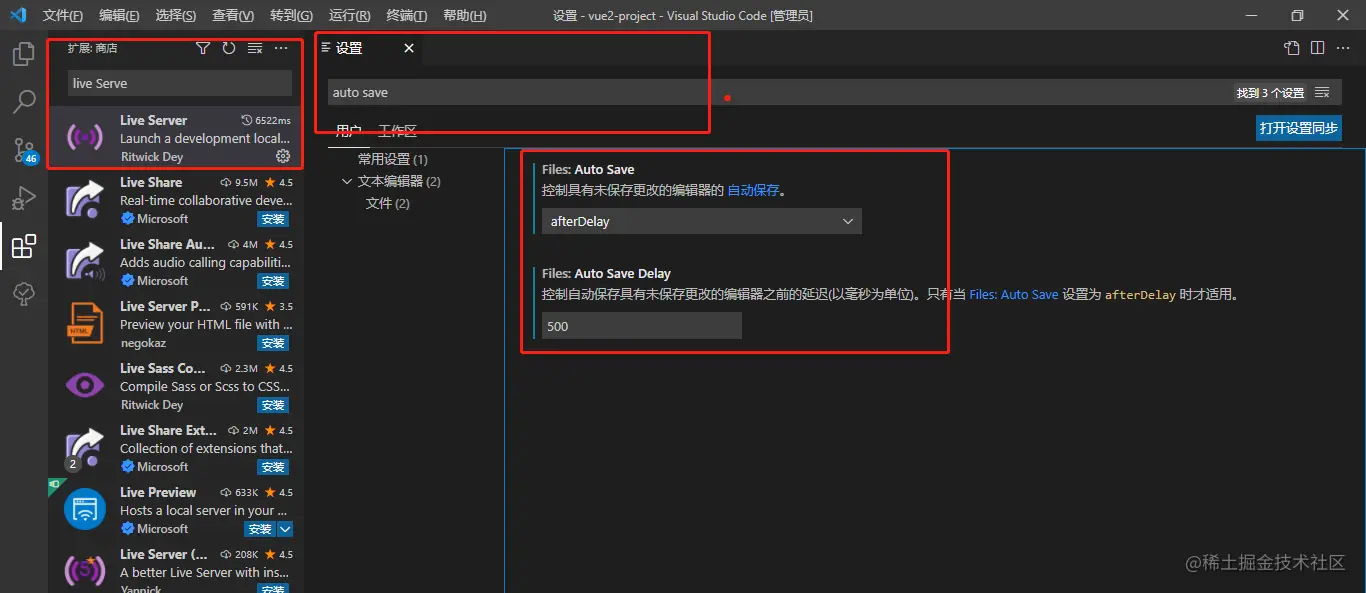The image size is (1366, 593).
Task: Click the 找到 3 个设置 results badge
Action: [1270, 93]
